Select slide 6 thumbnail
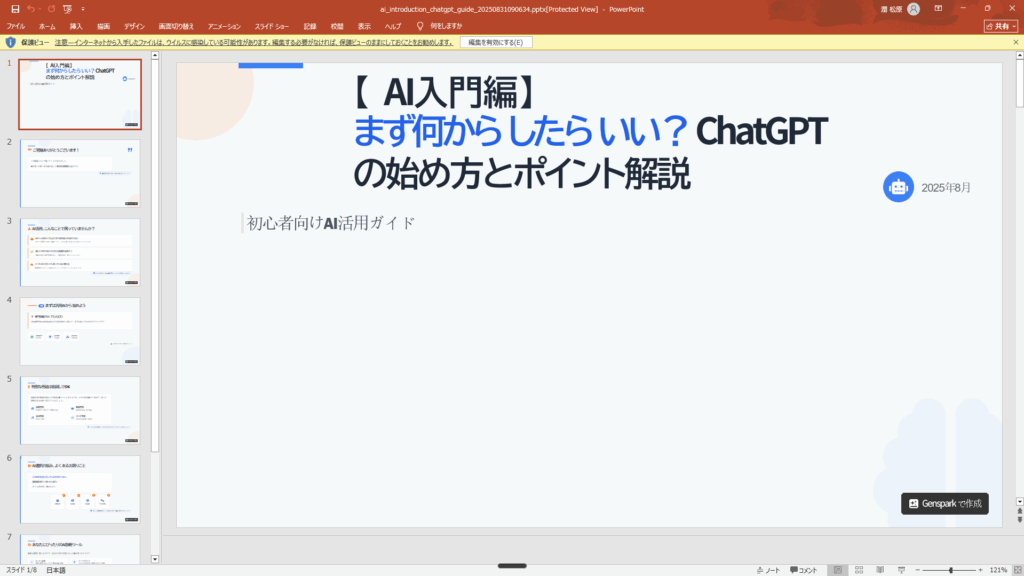 80,489
